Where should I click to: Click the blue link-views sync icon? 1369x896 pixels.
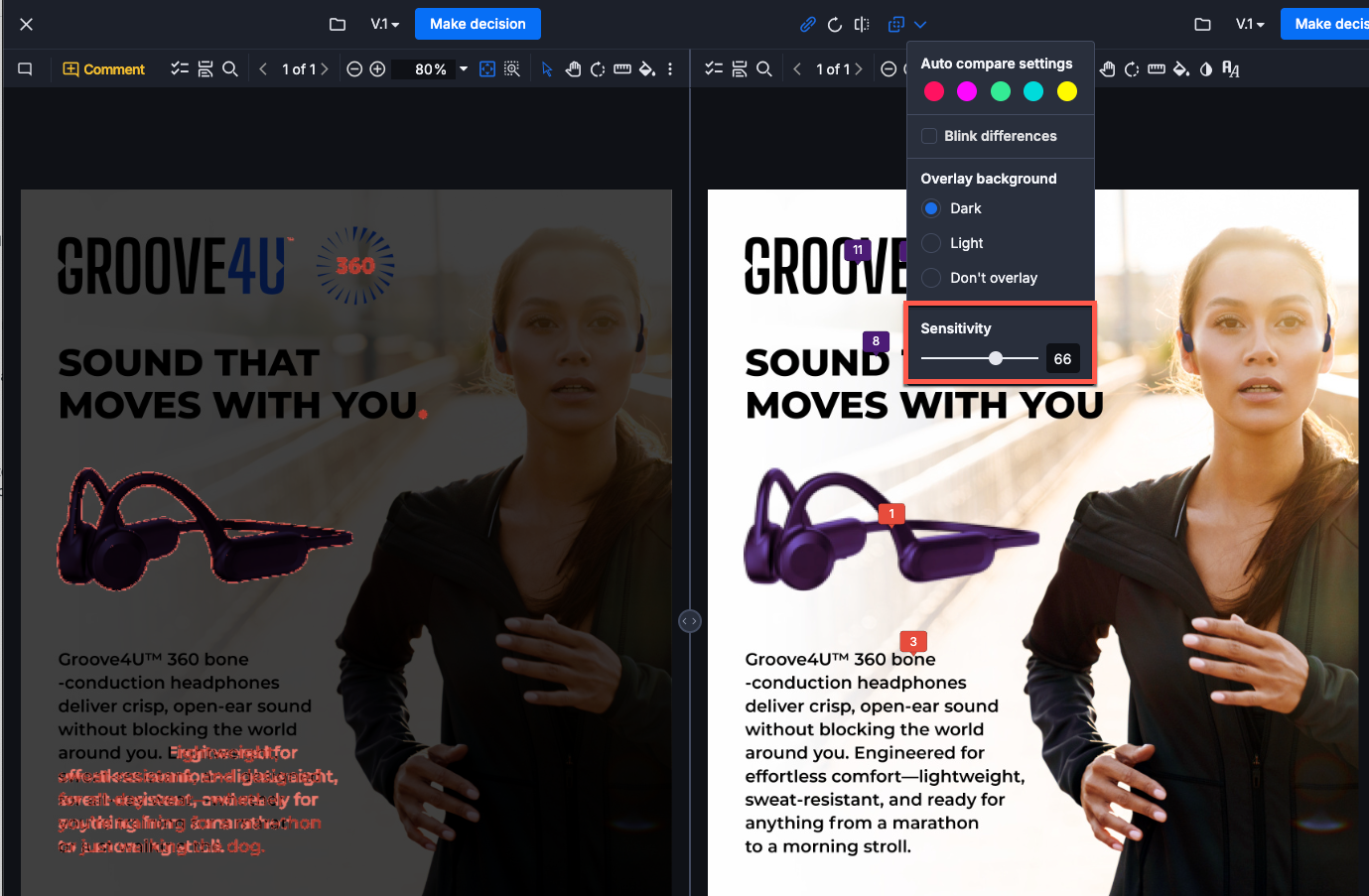click(807, 25)
